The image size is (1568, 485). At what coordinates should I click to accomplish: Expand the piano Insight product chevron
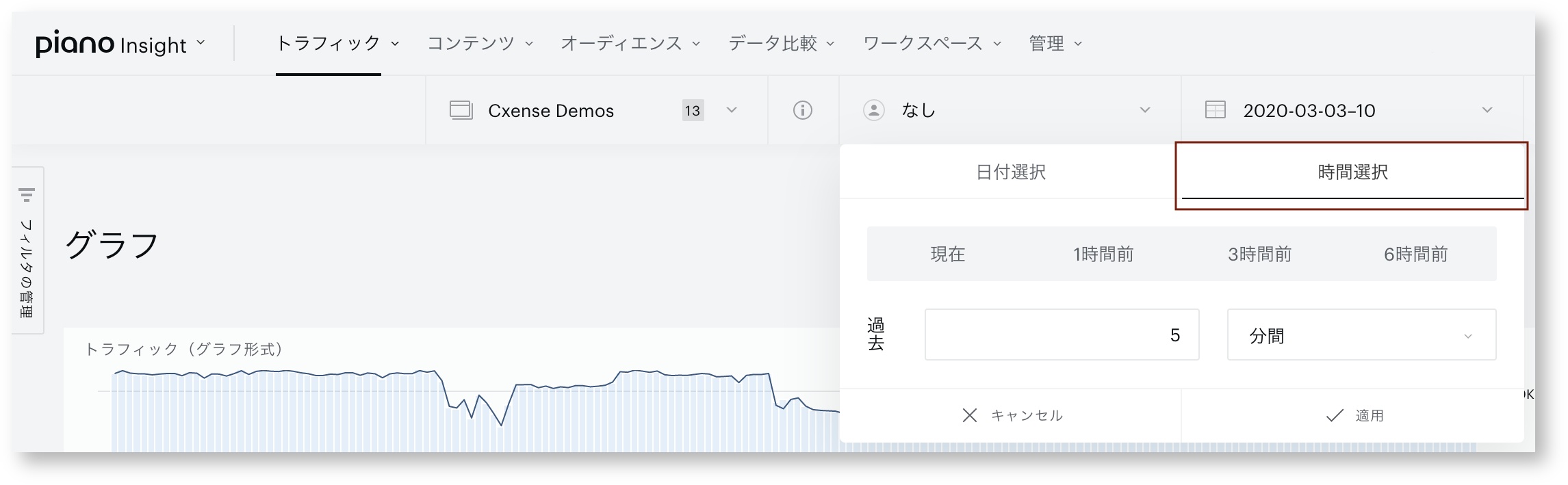201,42
